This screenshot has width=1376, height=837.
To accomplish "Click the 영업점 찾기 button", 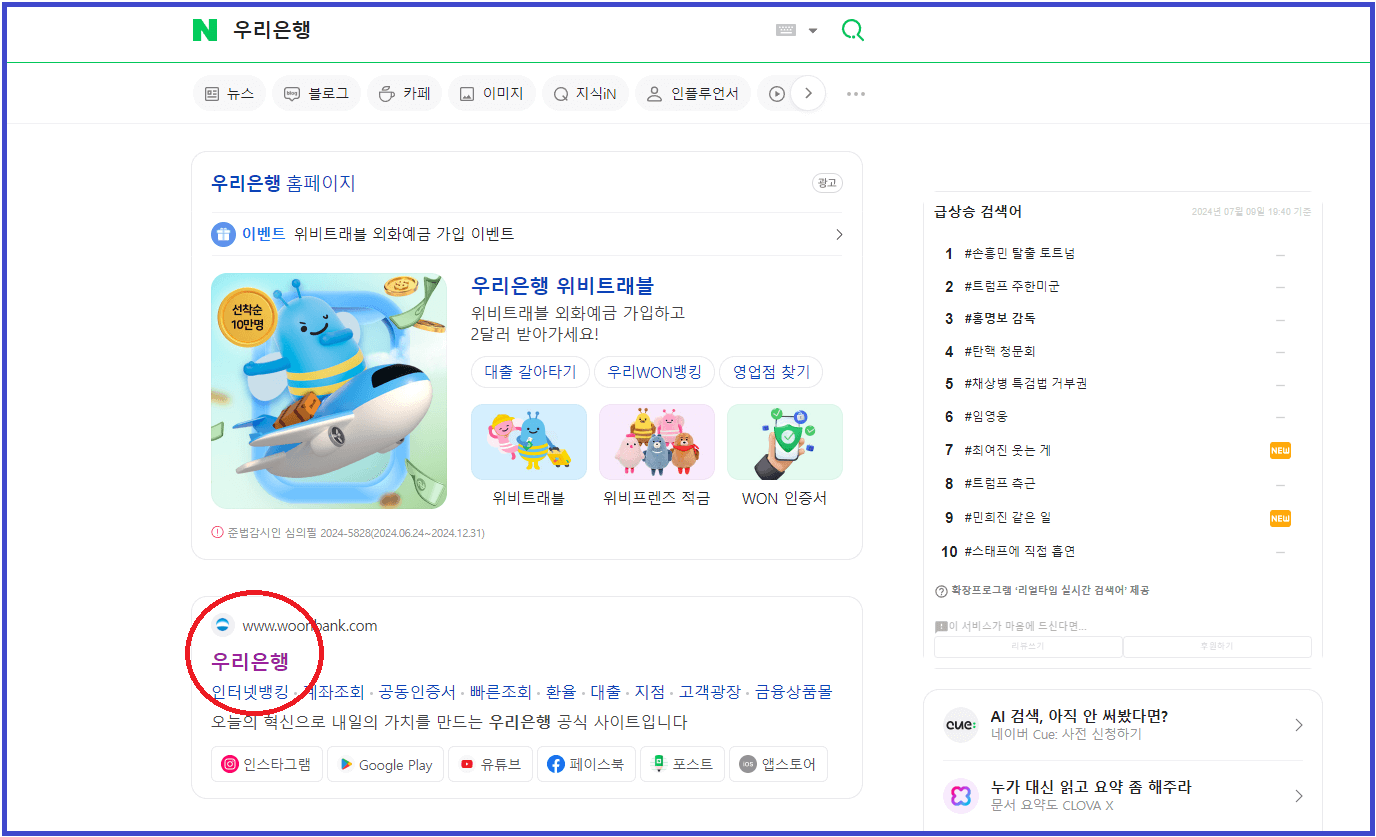I will pyautogui.click(x=771, y=371).
